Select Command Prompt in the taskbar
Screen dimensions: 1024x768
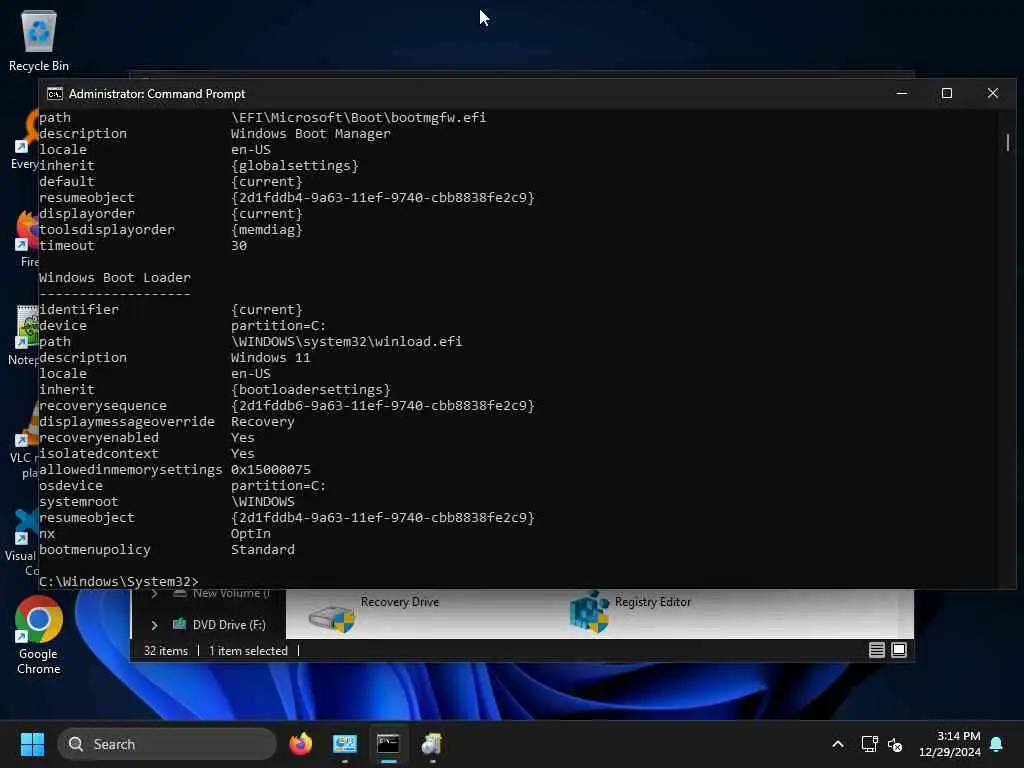(x=389, y=744)
